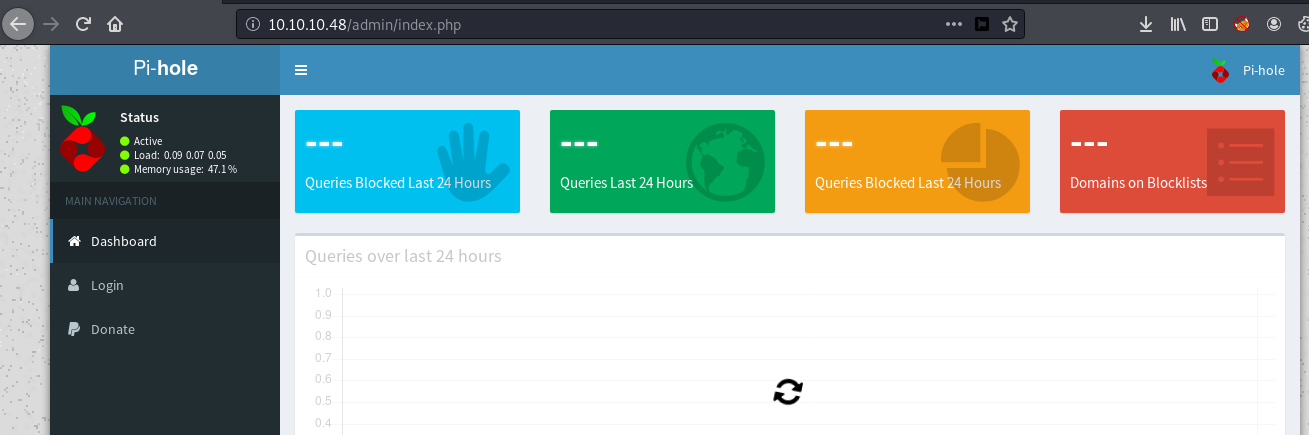
Task: Click the Donate PayPal icon
Action: pyautogui.click(x=73, y=329)
